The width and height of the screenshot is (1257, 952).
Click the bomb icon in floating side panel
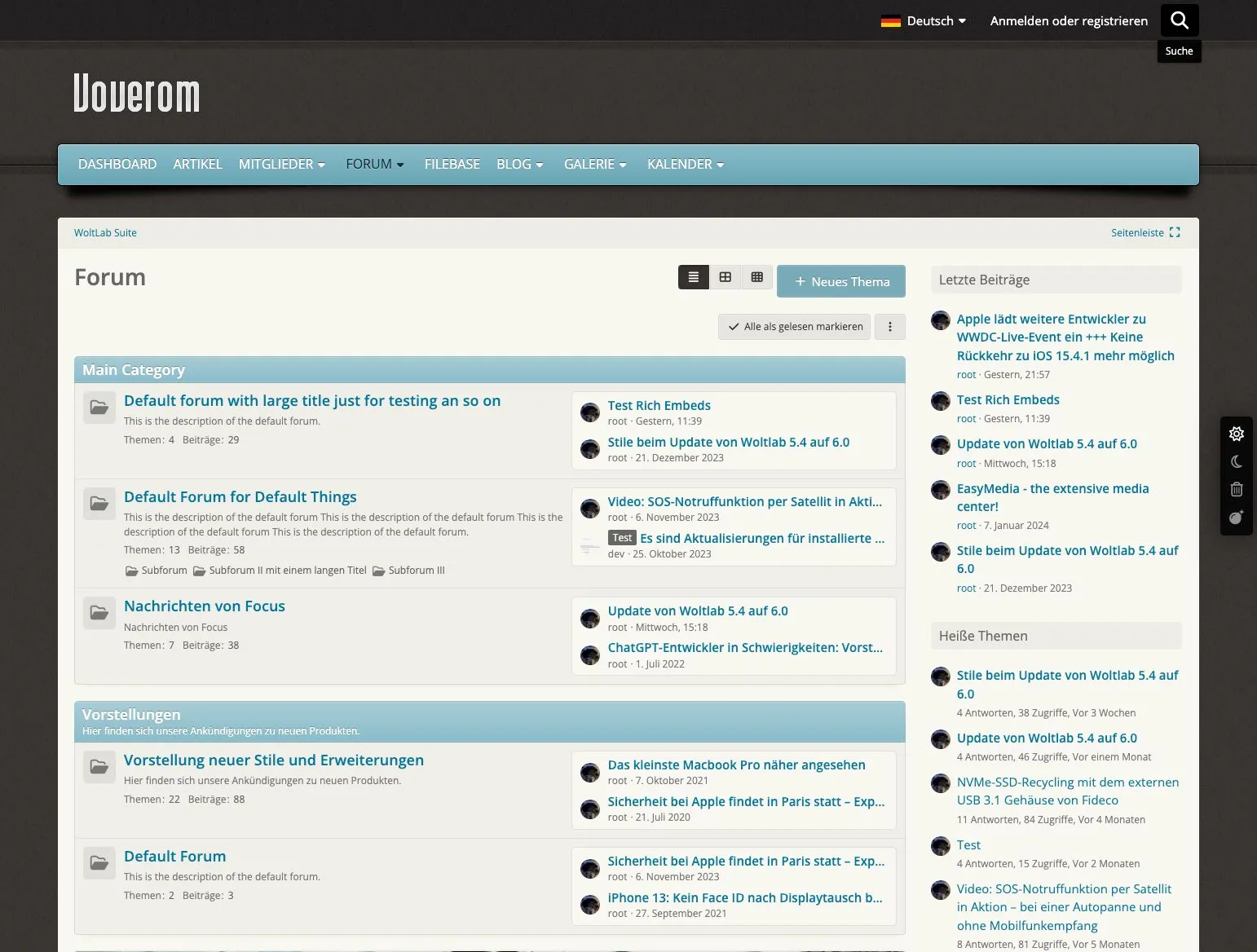pos(1236,518)
